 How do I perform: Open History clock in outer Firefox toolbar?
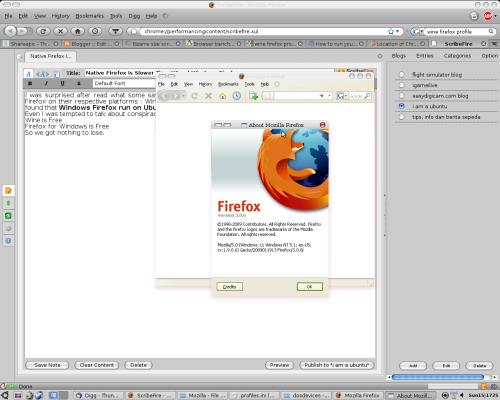95,31
